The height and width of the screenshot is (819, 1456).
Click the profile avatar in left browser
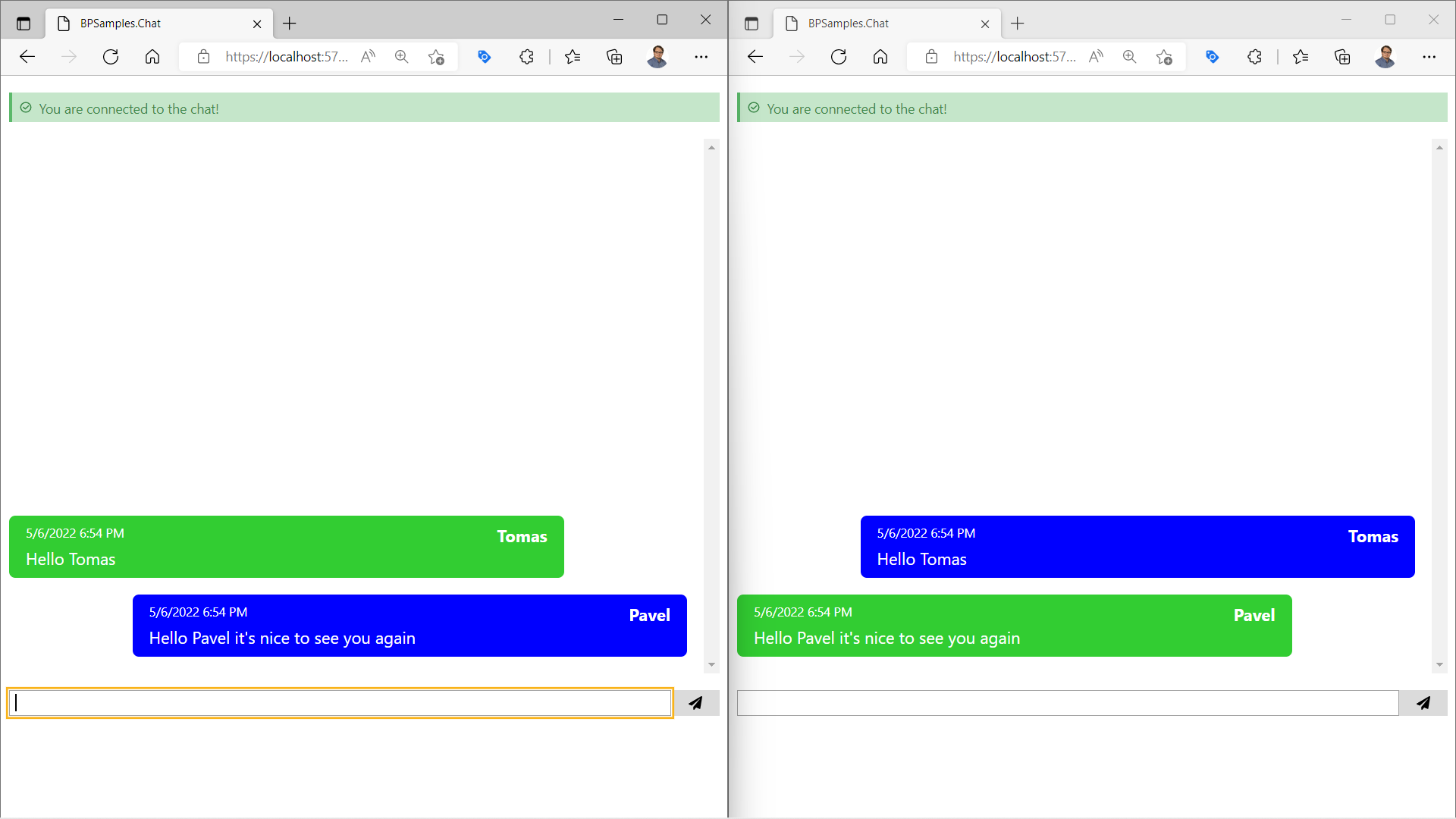(x=657, y=57)
